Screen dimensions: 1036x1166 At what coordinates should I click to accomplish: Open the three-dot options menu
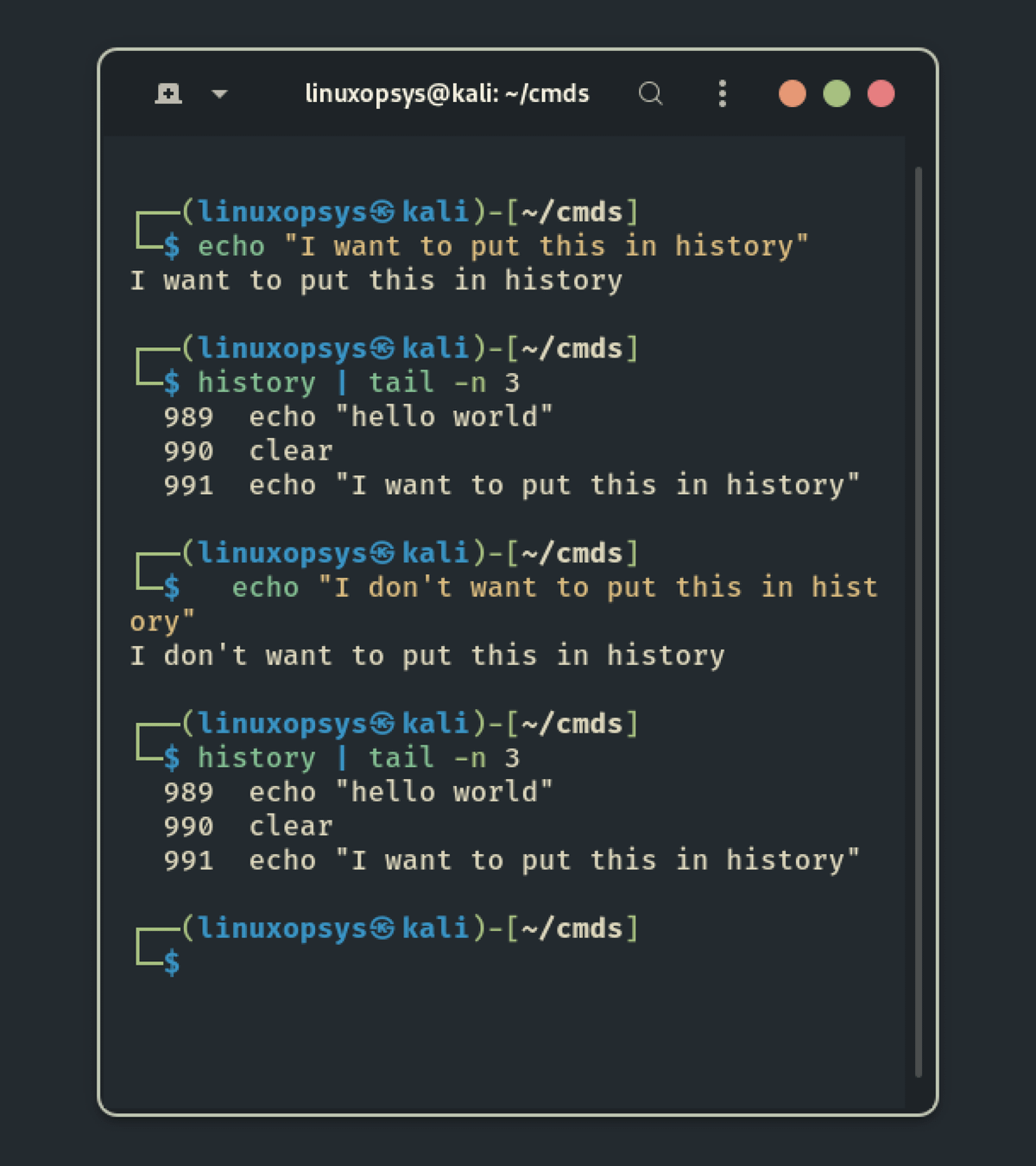pos(723,93)
